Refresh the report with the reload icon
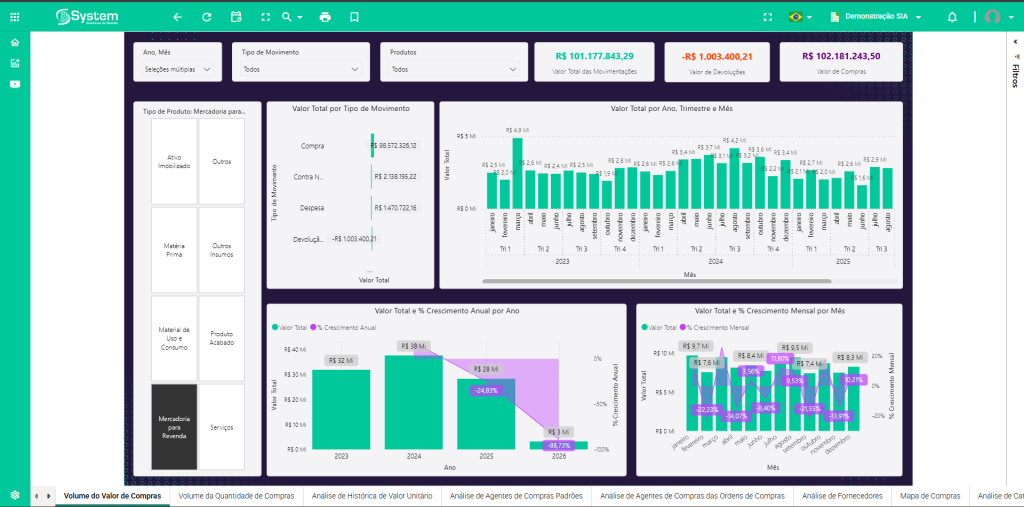 click(x=207, y=17)
